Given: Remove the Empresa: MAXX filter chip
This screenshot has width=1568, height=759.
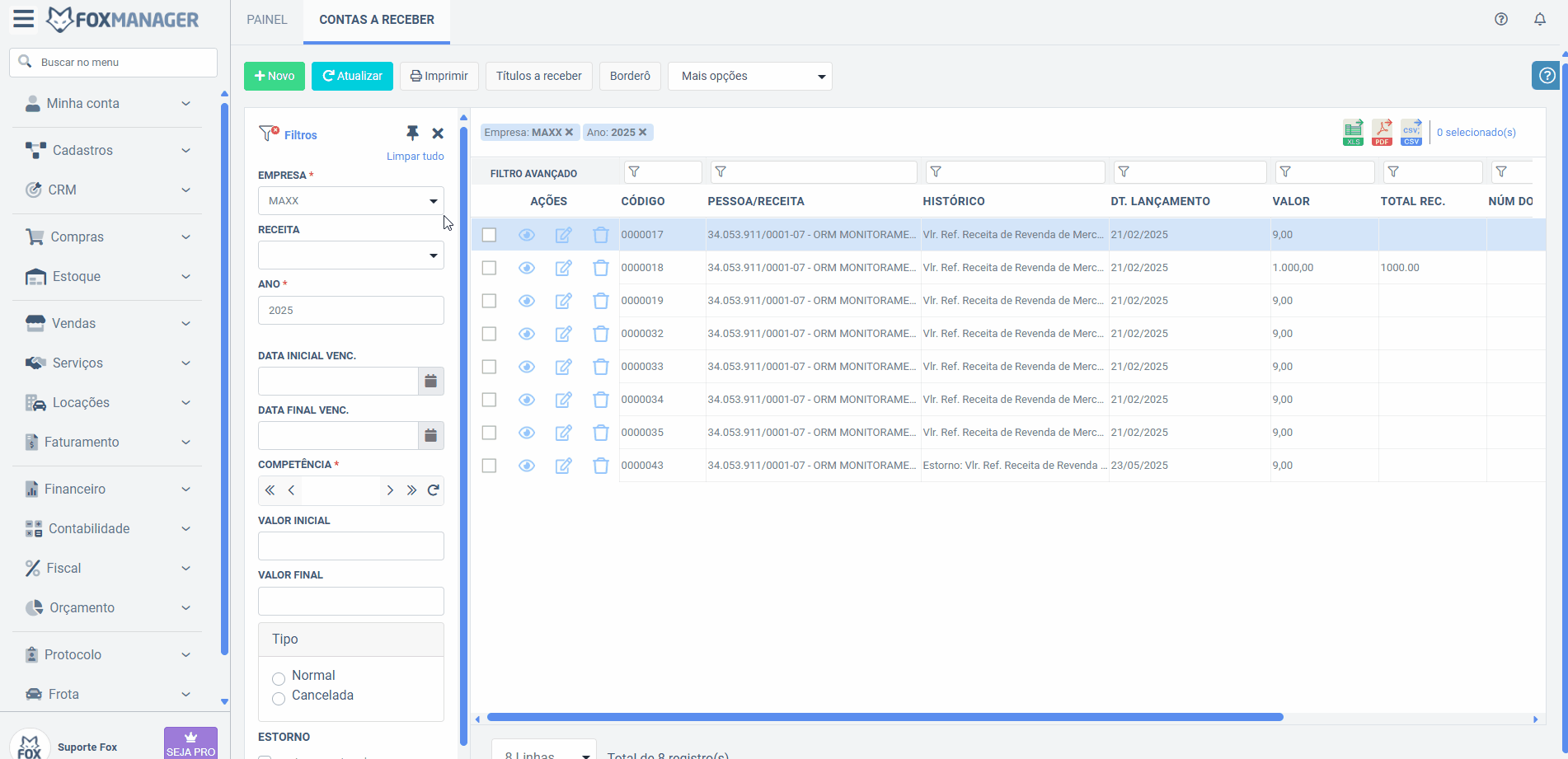Looking at the screenshot, I should 569,132.
